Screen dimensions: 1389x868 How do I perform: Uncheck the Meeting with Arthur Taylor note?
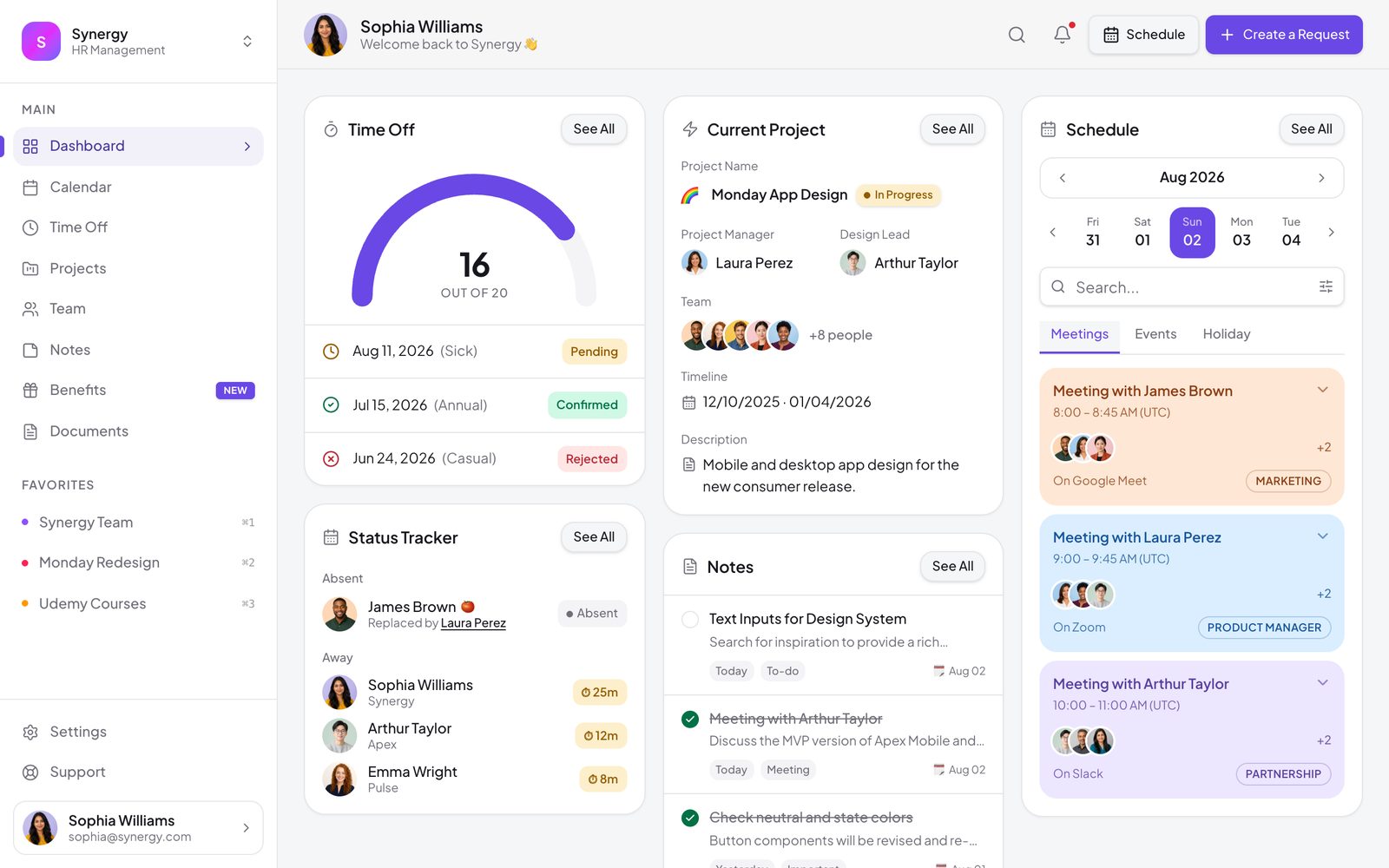[x=690, y=719]
